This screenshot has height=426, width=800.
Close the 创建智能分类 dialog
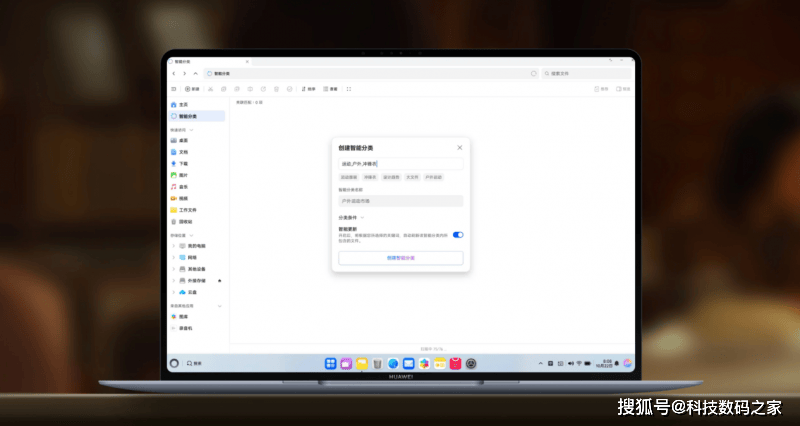tap(460, 147)
